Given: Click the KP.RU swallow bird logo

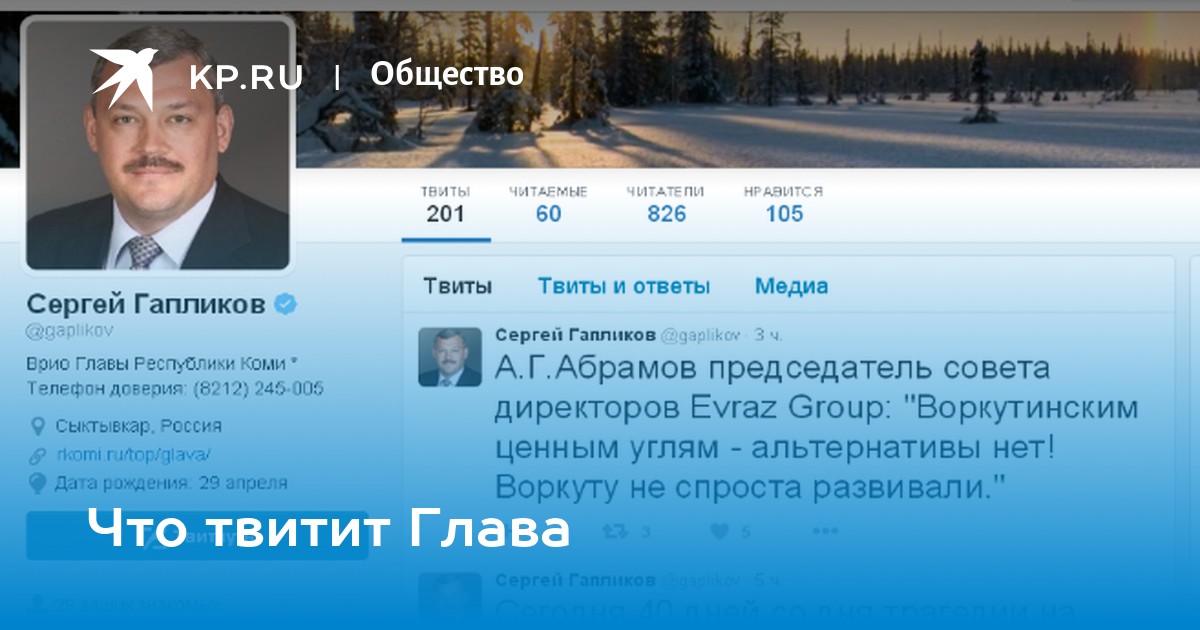Looking at the screenshot, I should [124, 76].
